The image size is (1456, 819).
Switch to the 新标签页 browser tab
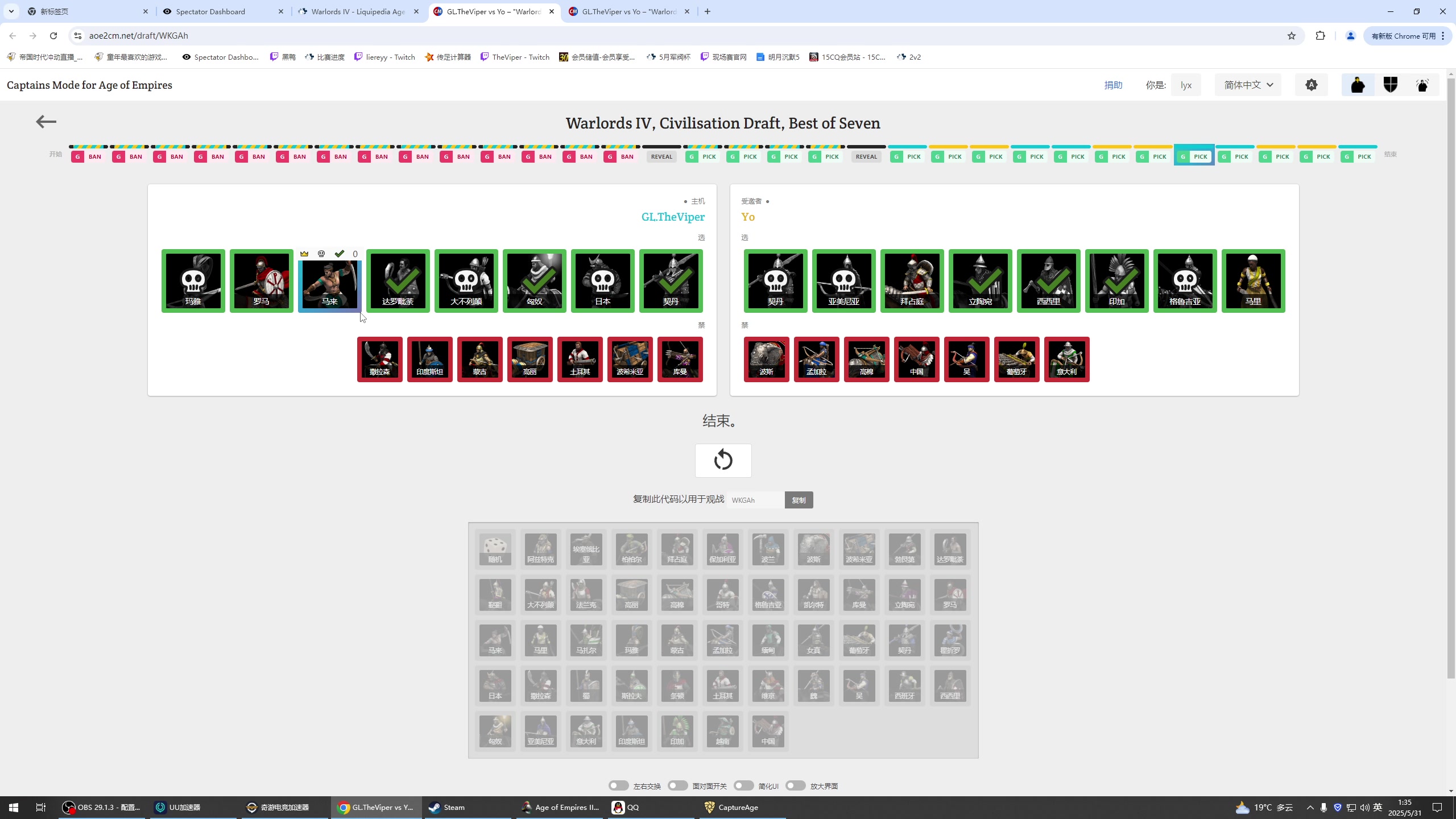(x=88, y=11)
